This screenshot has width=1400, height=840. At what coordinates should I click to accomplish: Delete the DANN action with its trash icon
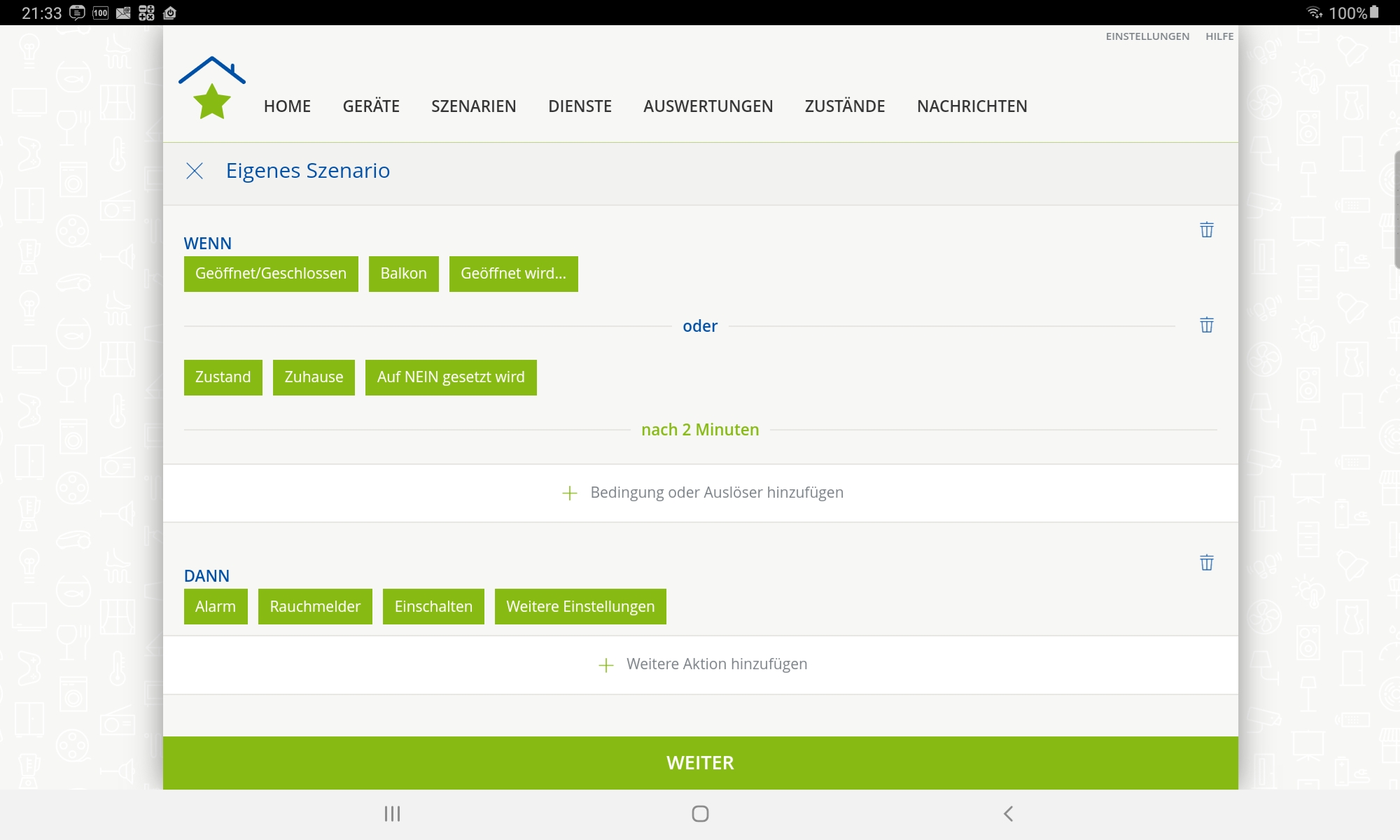1206,563
